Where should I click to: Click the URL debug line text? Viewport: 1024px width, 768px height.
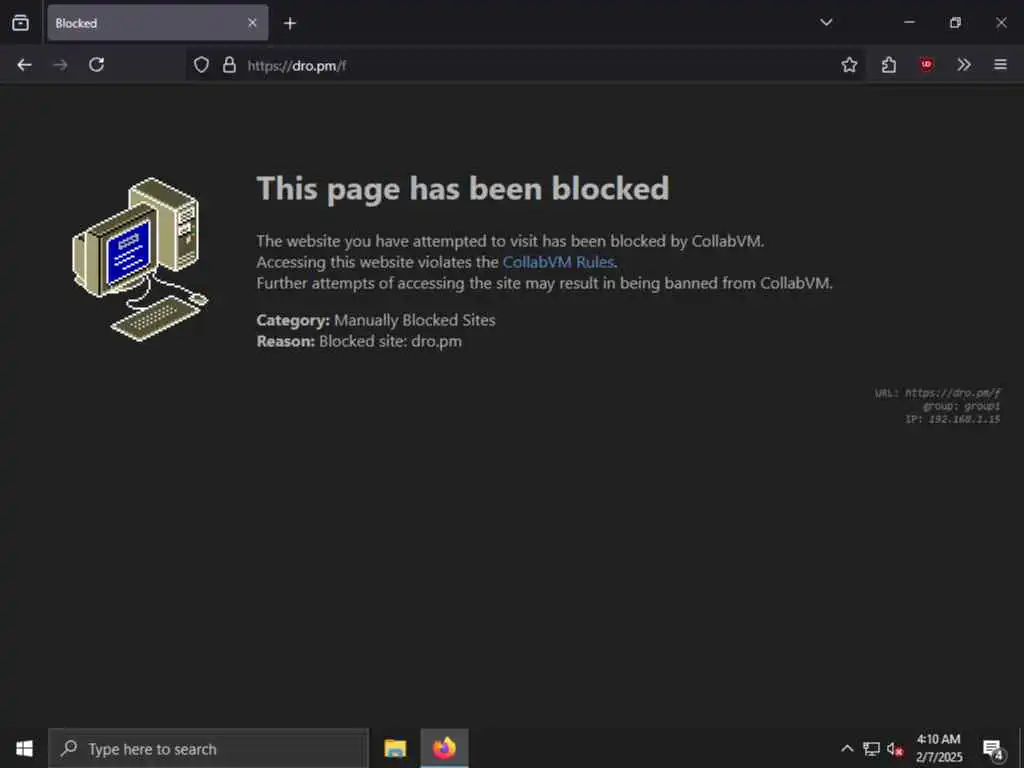(x=937, y=393)
